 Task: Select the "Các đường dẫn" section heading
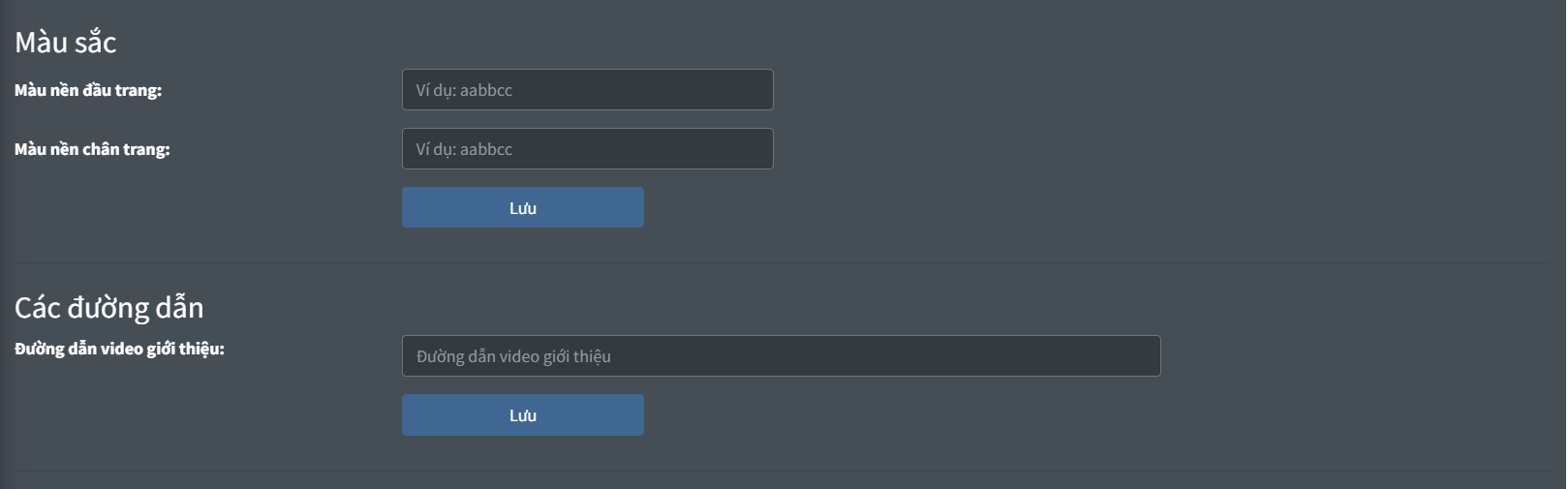coord(109,308)
